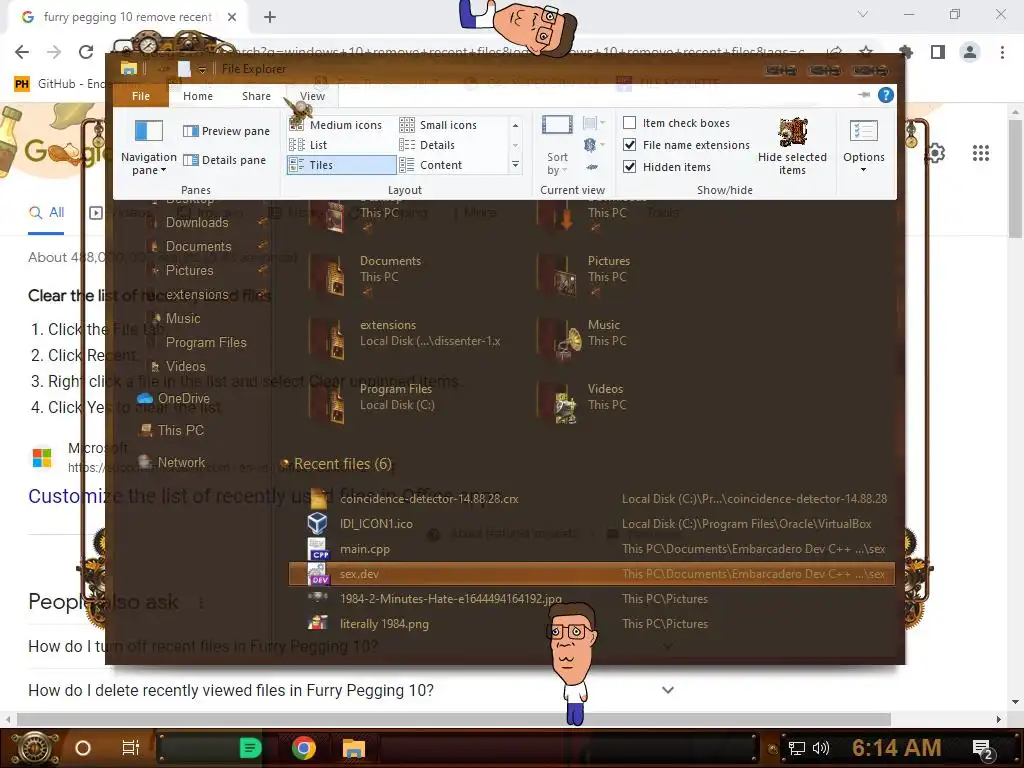Collapse the Recent files group
This screenshot has width=1024, height=768.
click(285, 464)
